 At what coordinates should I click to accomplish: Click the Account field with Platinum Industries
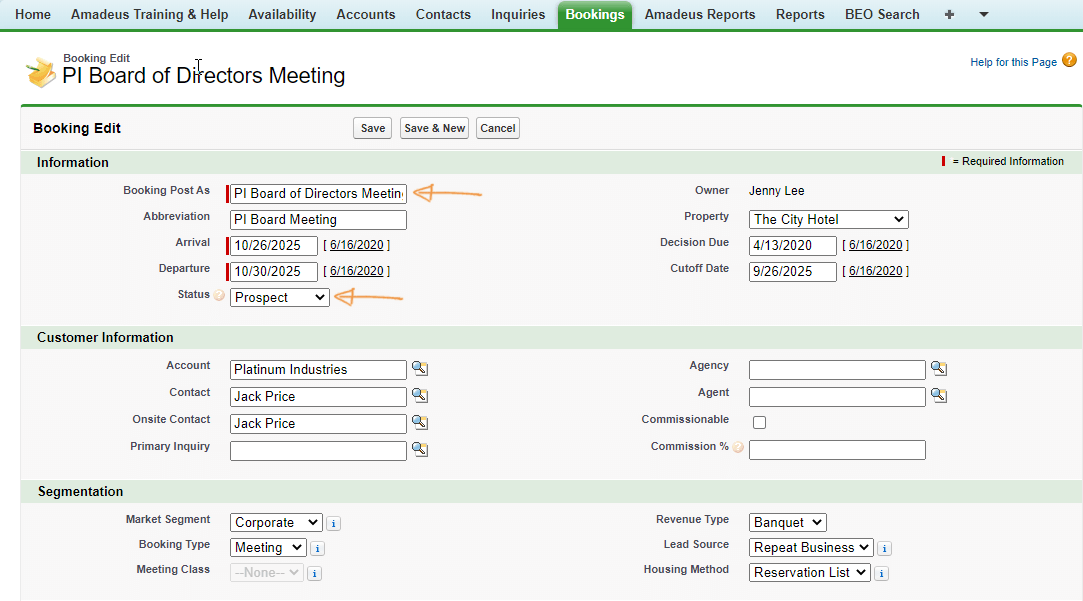click(318, 370)
